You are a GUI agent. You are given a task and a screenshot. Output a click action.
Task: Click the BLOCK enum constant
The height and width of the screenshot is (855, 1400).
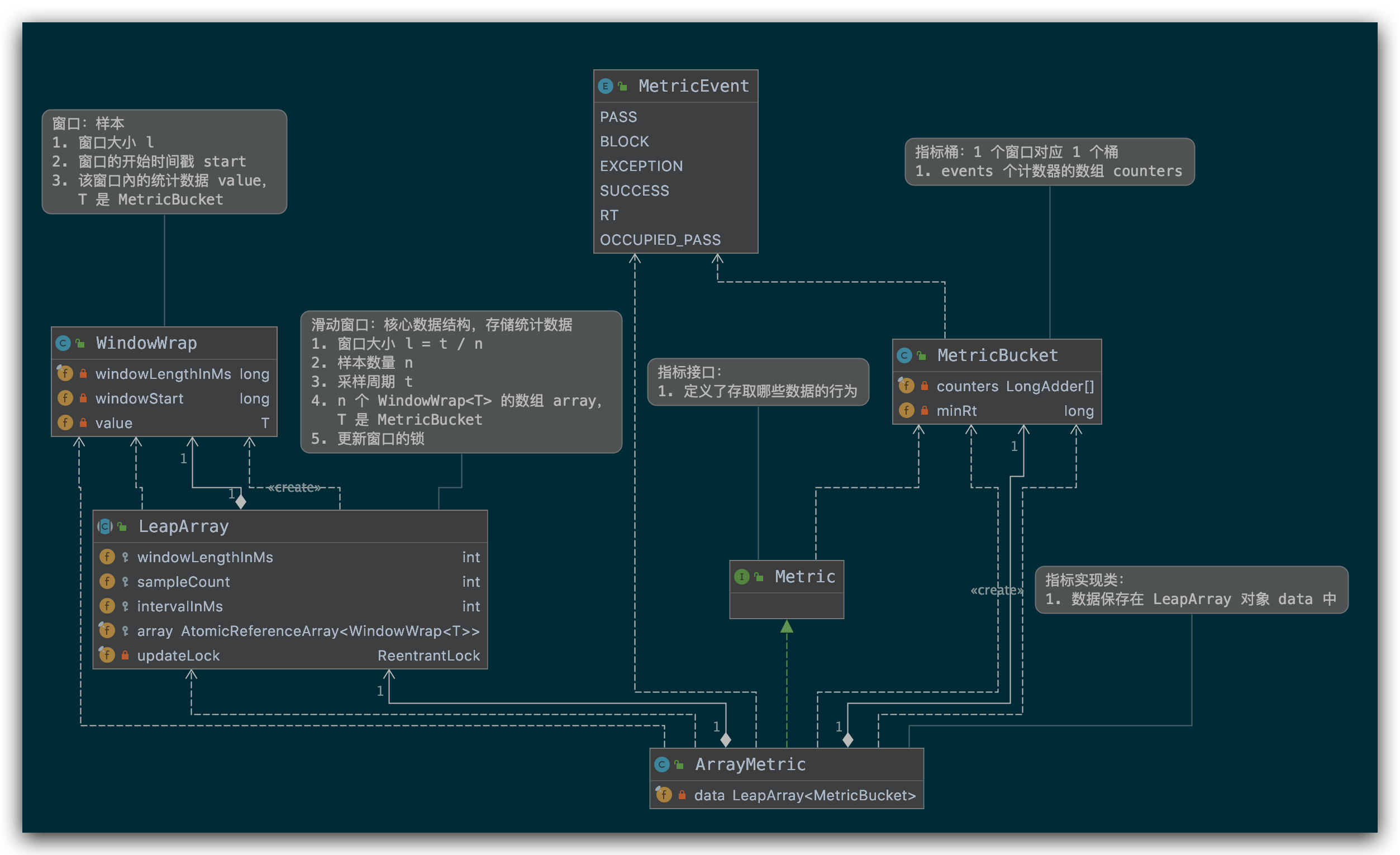click(x=625, y=141)
